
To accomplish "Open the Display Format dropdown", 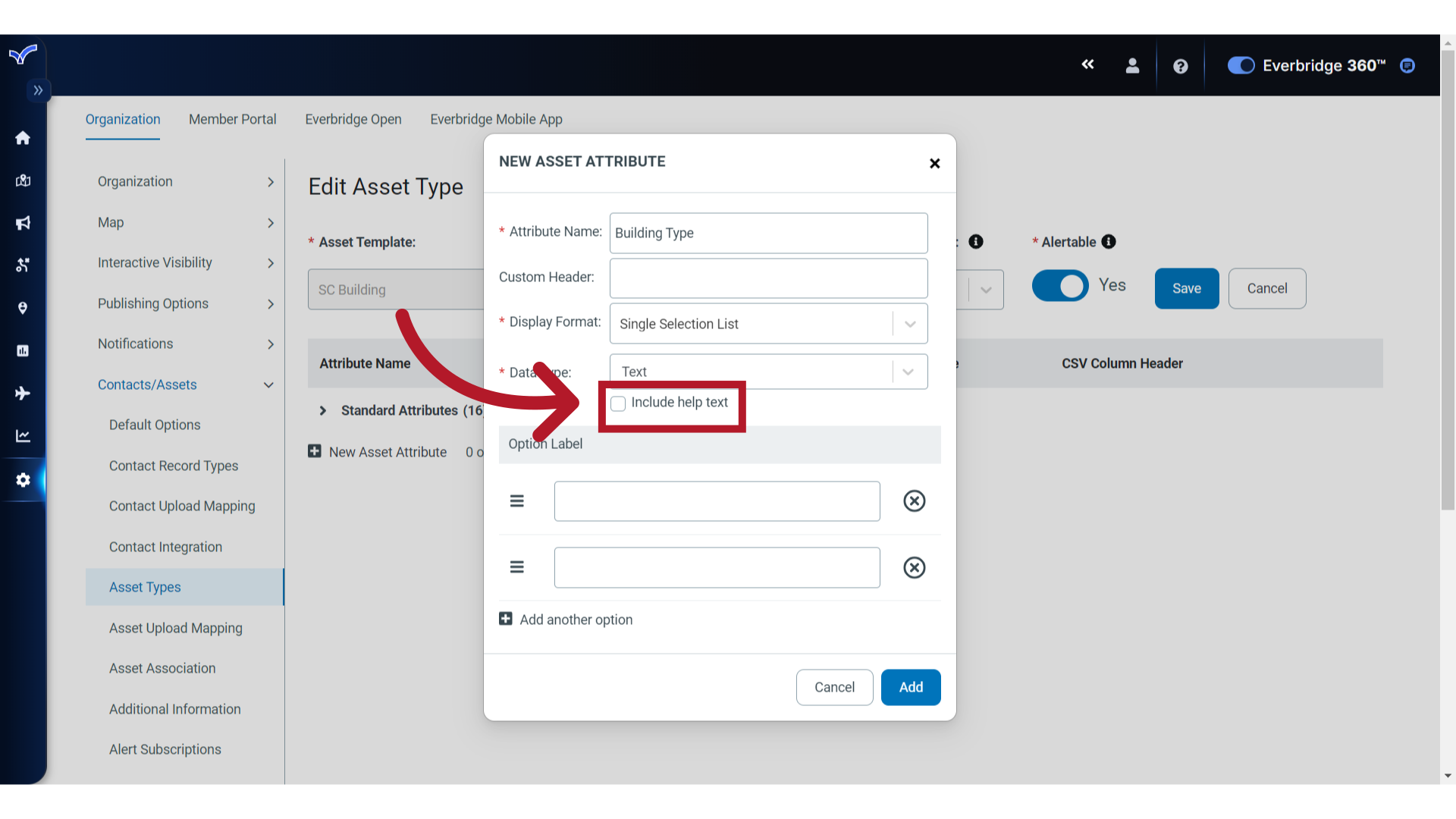I will [x=768, y=324].
